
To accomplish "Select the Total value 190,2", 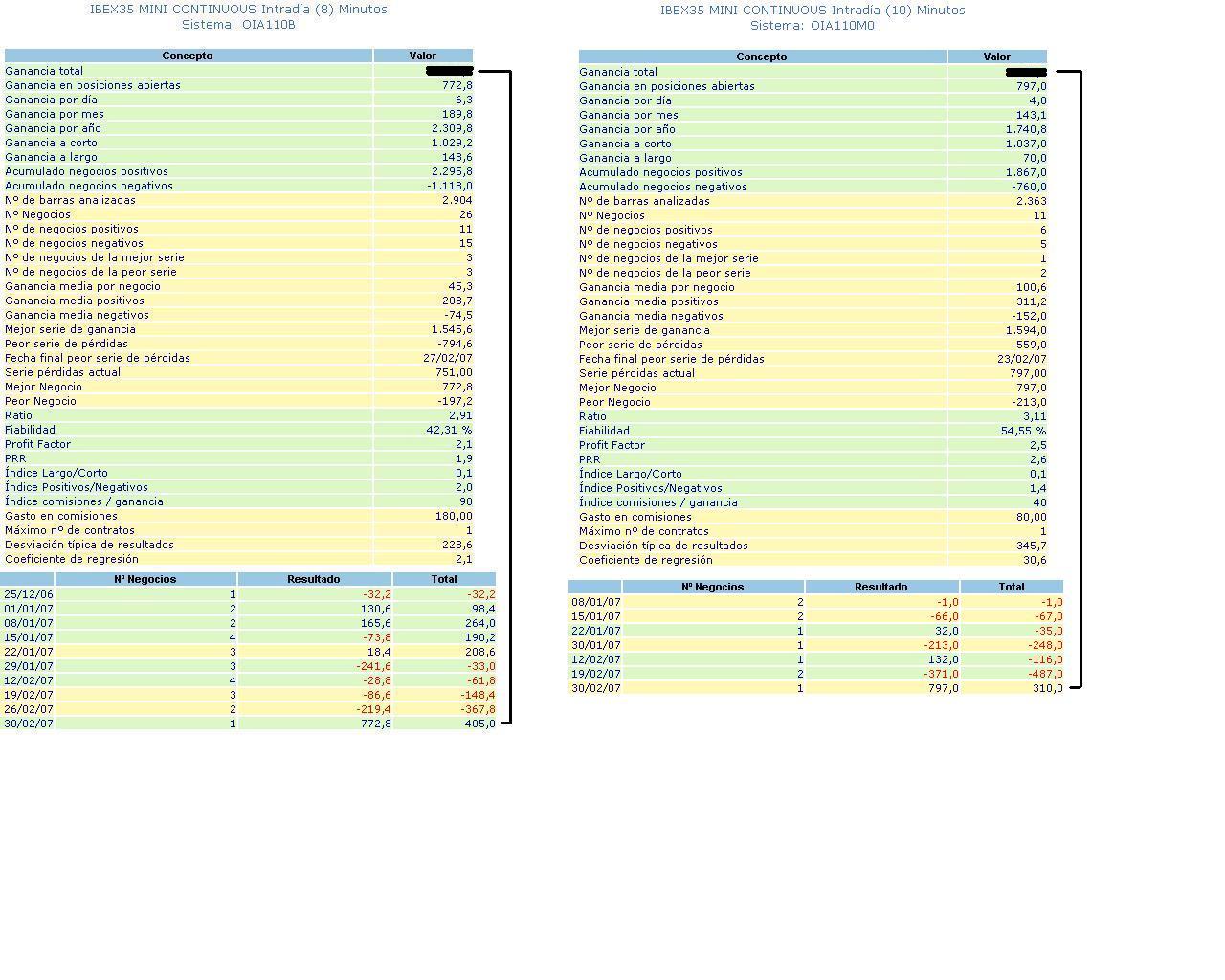I will pyautogui.click(x=480, y=637).
